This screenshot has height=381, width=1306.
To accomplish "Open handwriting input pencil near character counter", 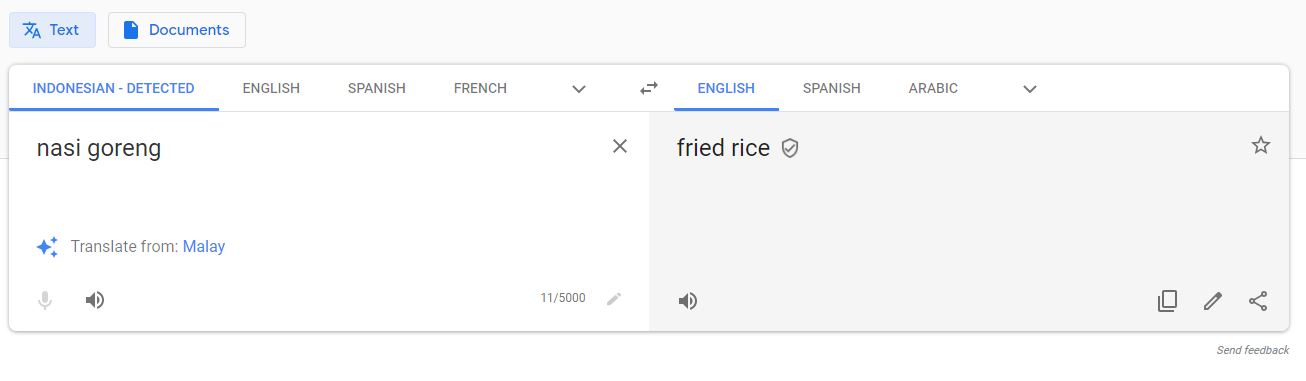I will click(x=614, y=299).
